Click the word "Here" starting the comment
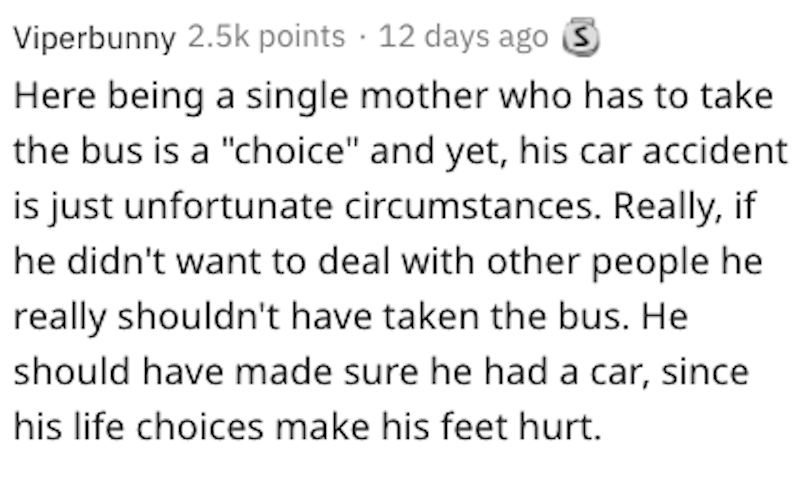 (x=55, y=96)
